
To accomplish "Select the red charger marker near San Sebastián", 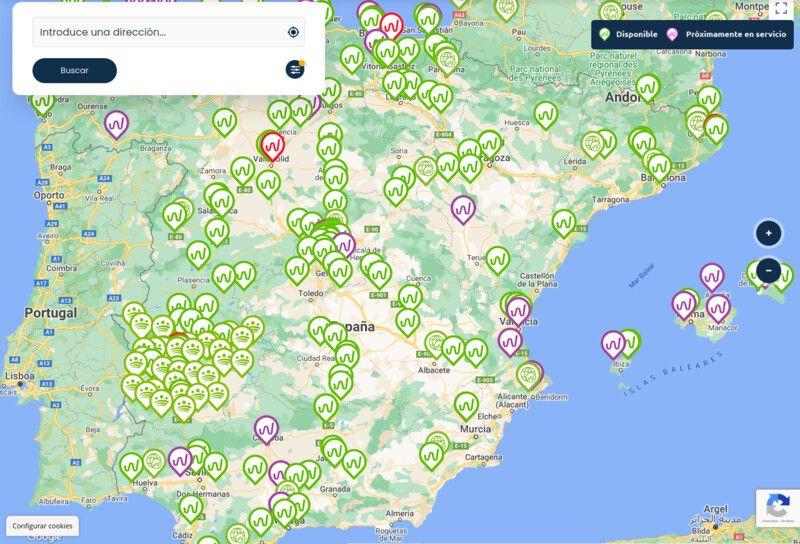I will (391, 26).
